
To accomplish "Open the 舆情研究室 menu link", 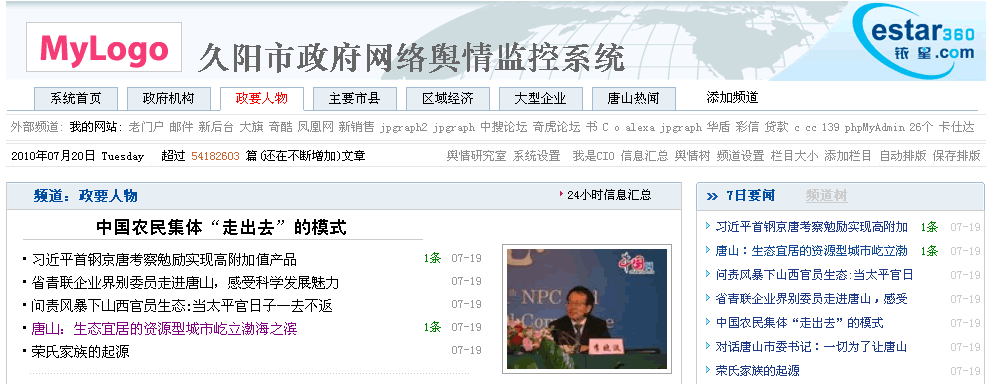I will 476,156.
